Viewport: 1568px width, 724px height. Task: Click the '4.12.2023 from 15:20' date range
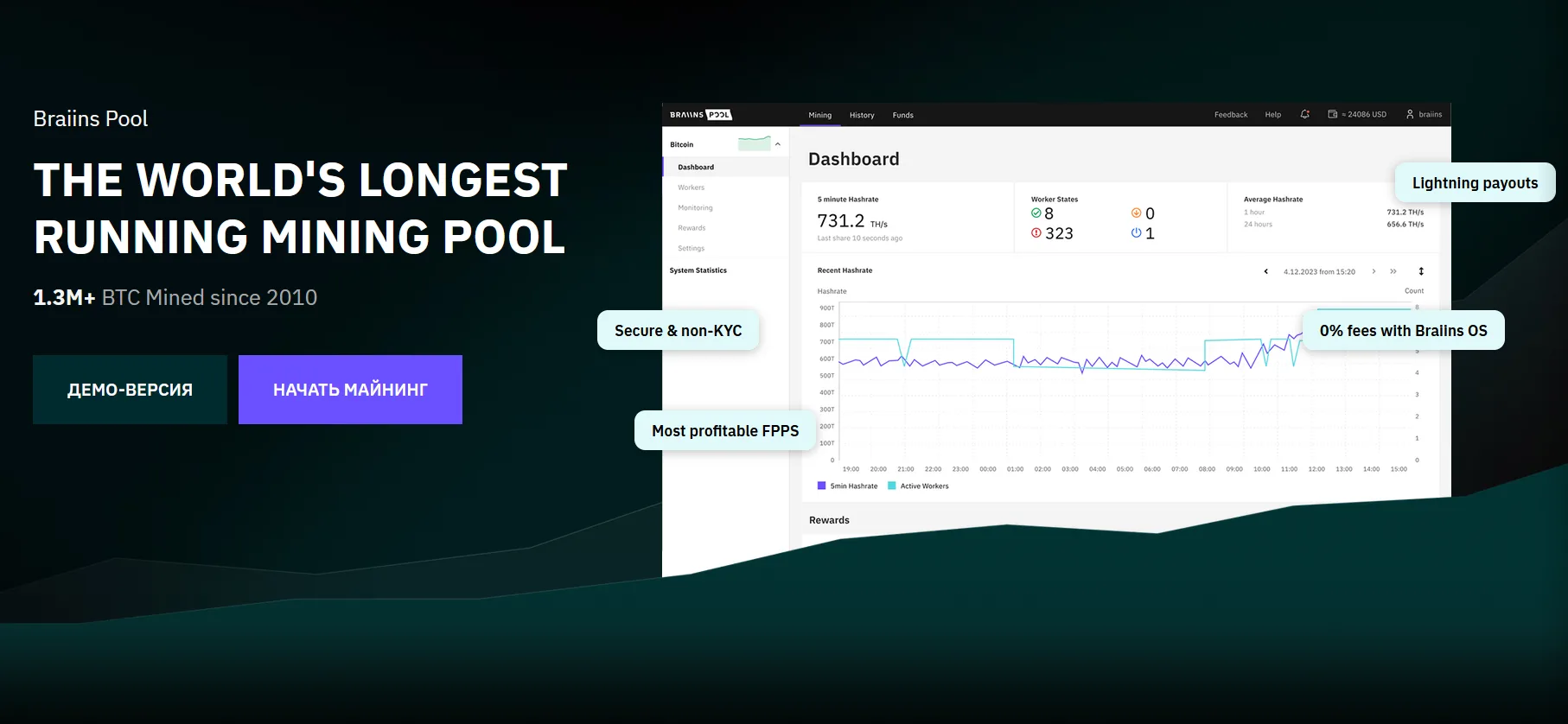tap(1319, 272)
